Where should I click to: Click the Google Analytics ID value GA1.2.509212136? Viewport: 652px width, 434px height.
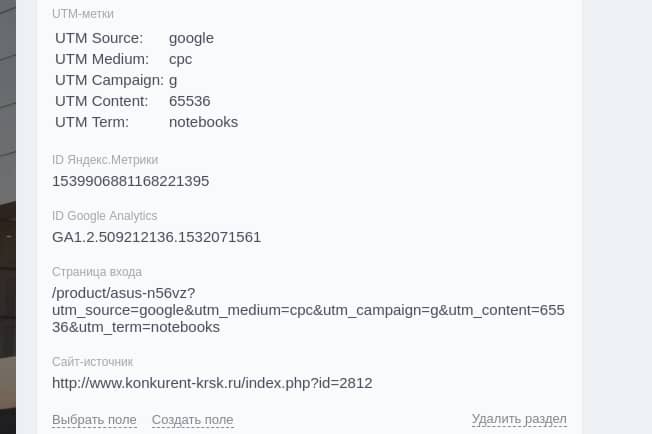point(156,237)
